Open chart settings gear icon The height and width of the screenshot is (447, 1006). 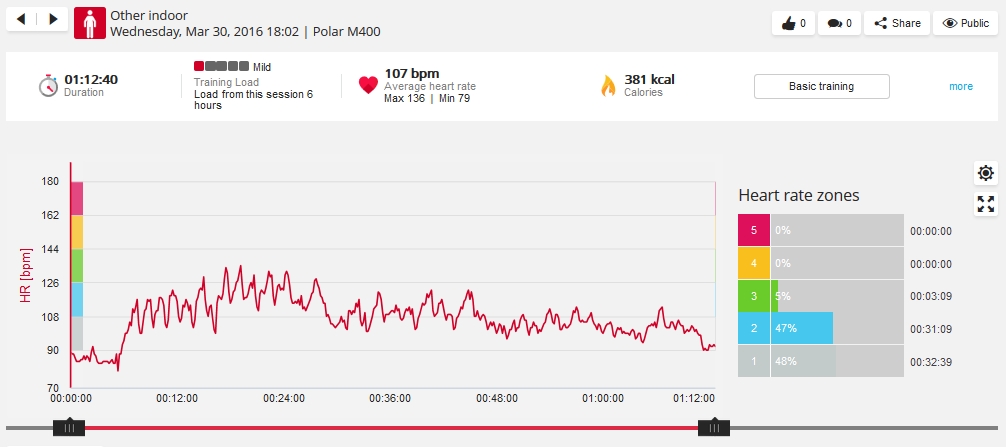(x=986, y=173)
